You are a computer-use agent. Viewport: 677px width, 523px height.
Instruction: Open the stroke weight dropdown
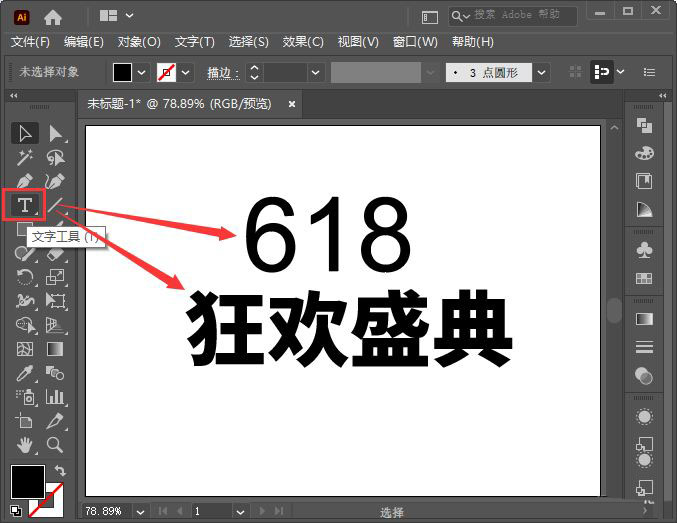pyautogui.click(x=316, y=73)
